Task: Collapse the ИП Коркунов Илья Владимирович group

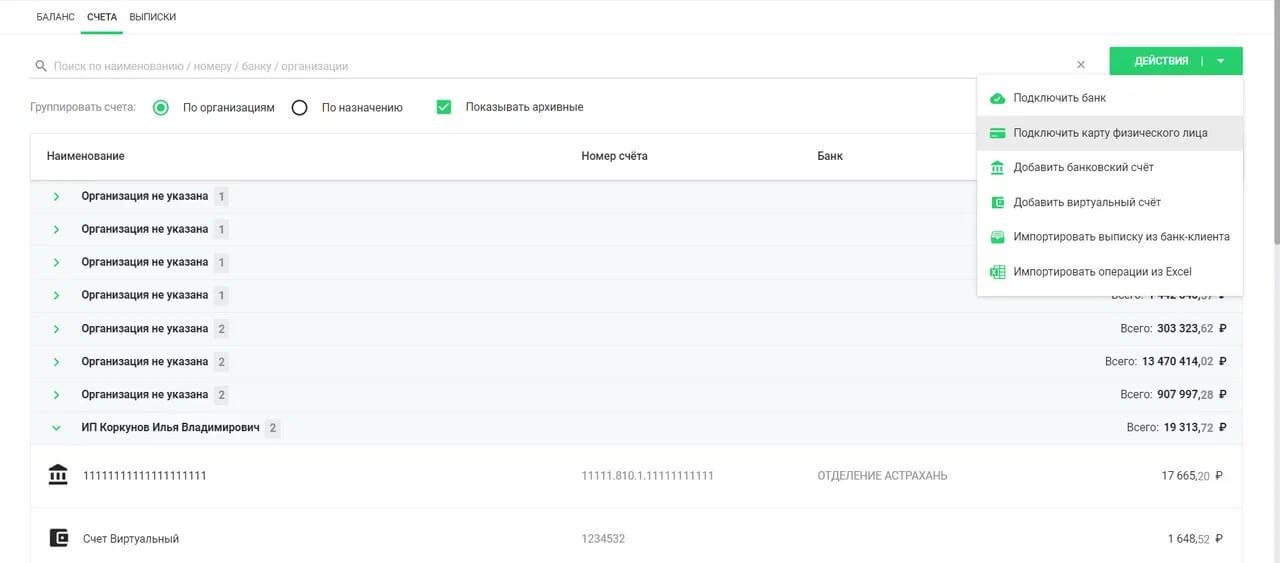Action: pyautogui.click(x=56, y=428)
